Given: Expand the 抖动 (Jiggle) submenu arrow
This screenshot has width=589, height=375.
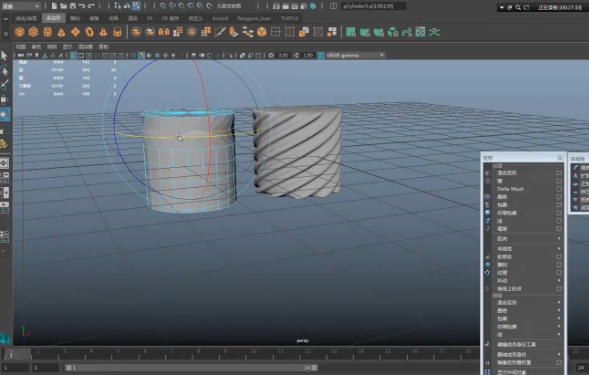Looking at the screenshot, I should pos(559,280).
